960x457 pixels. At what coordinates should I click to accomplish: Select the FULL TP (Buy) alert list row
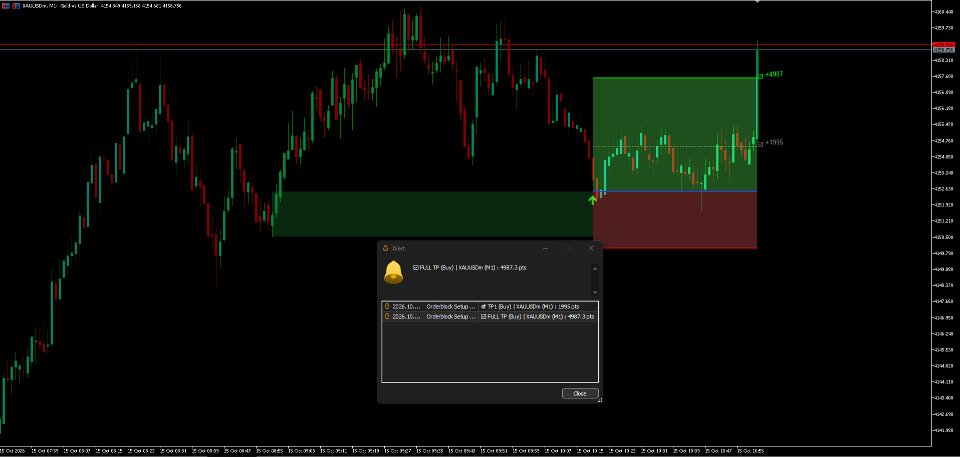(x=490, y=317)
